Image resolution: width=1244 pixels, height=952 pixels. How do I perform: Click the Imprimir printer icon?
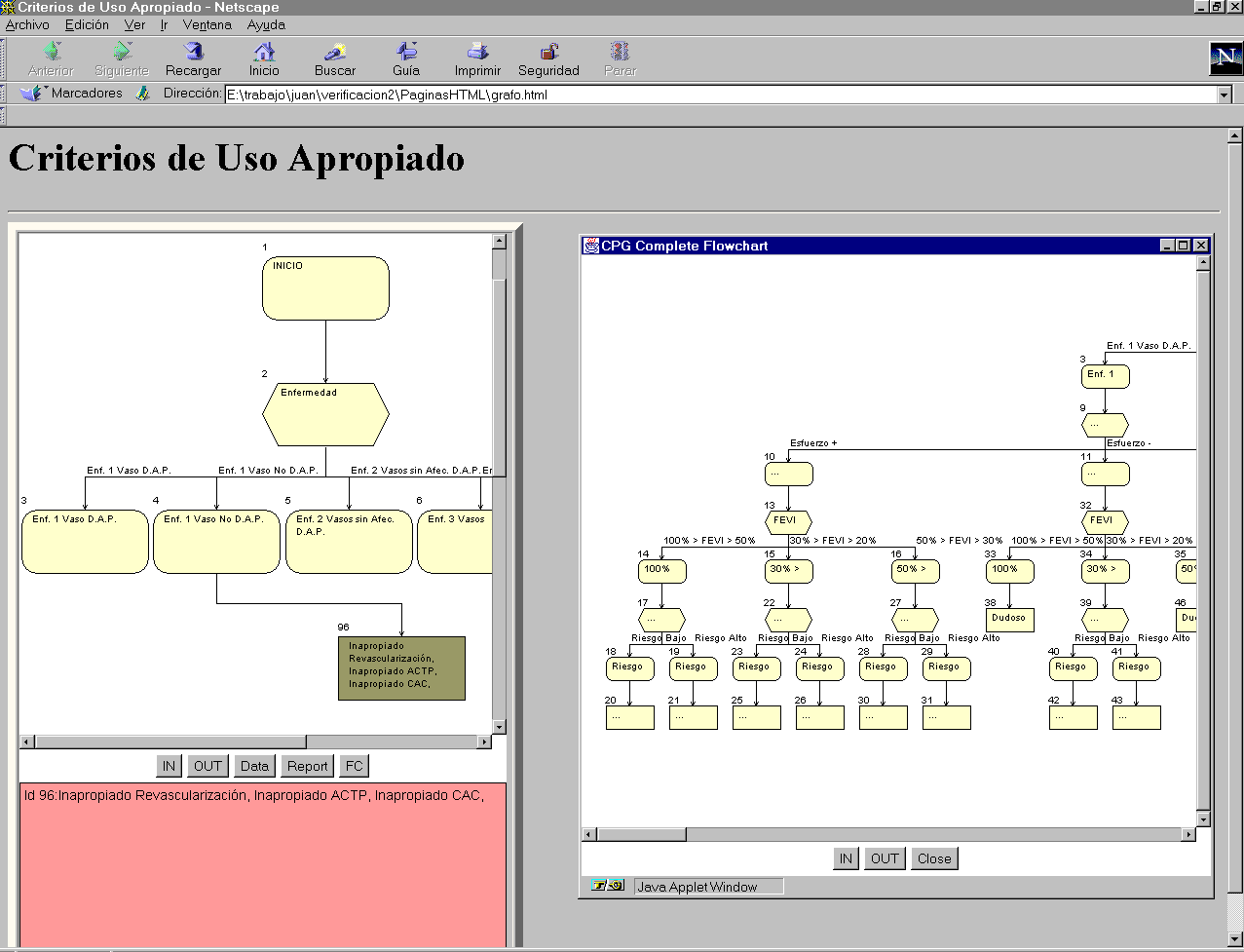(x=477, y=52)
